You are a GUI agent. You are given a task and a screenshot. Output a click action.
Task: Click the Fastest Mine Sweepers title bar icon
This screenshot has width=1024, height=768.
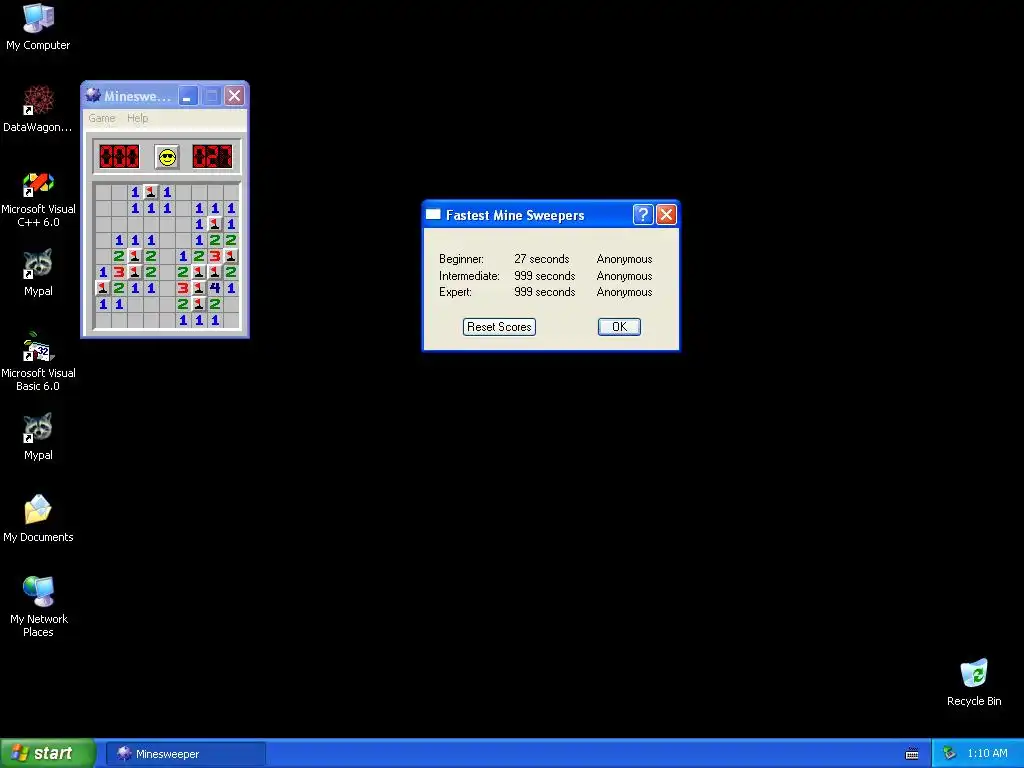433,214
